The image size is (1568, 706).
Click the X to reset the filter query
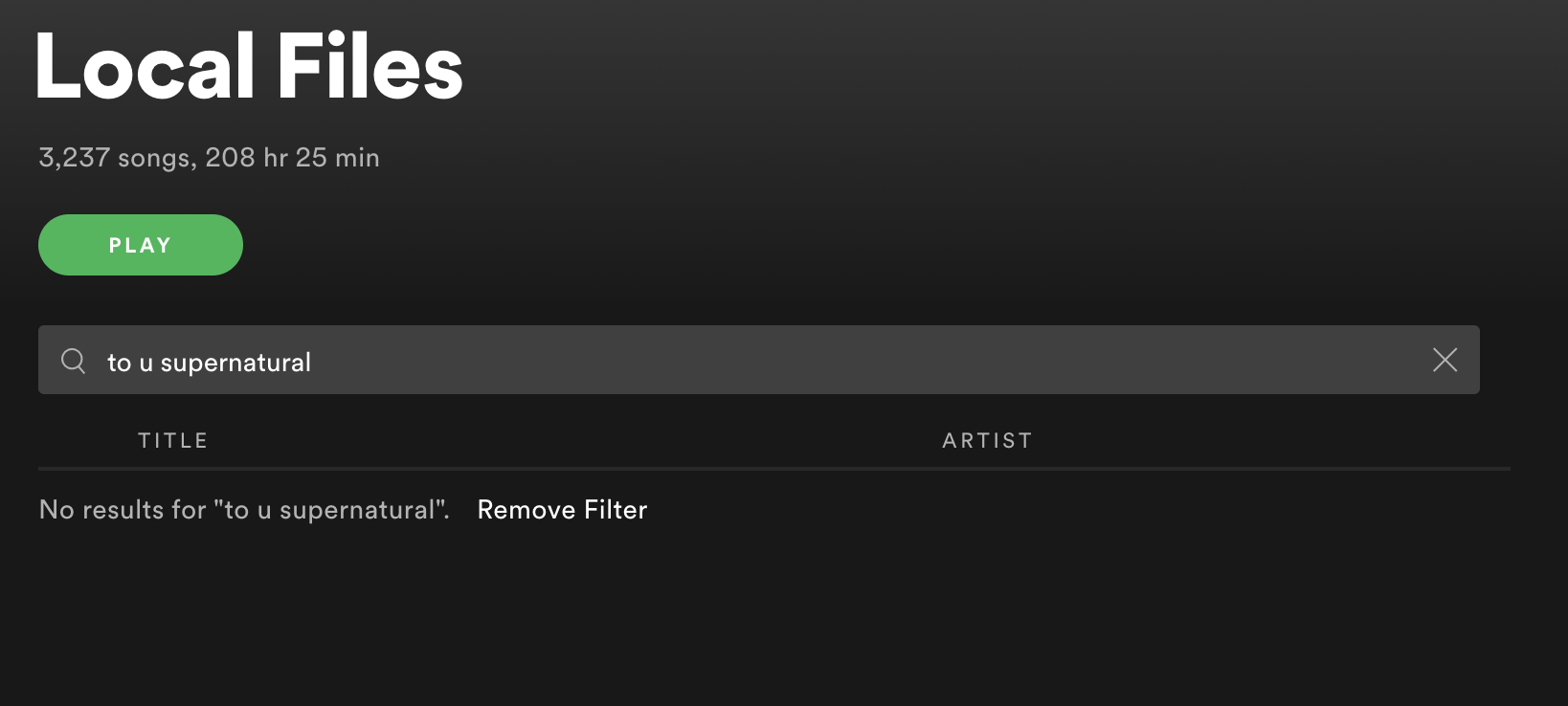point(1445,361)
